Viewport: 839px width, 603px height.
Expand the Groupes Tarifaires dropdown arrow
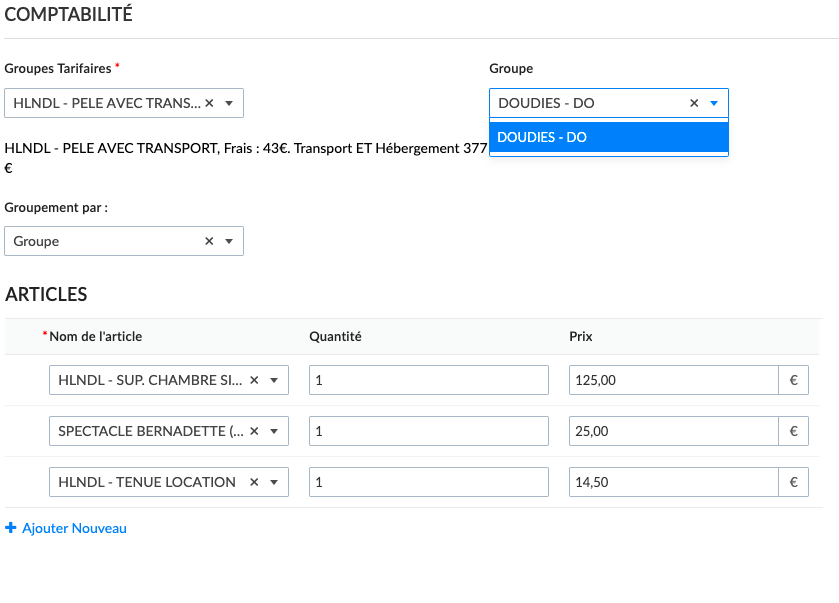click(x=229, y=103)
